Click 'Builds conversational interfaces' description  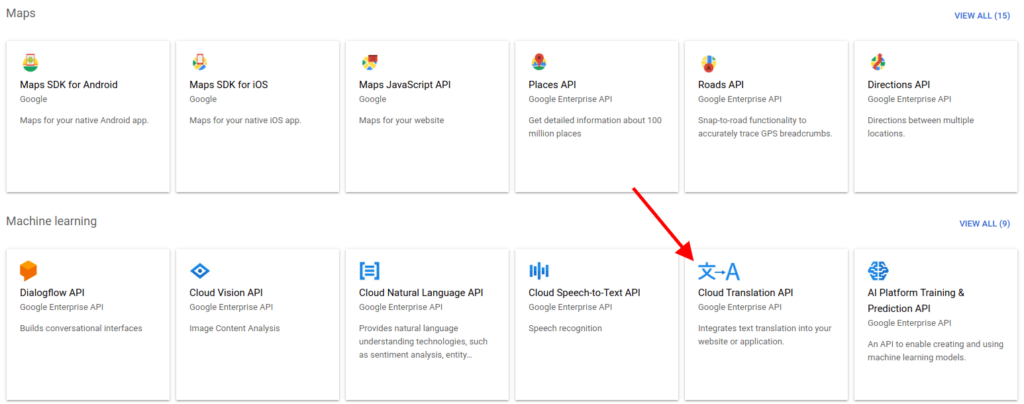81,328
